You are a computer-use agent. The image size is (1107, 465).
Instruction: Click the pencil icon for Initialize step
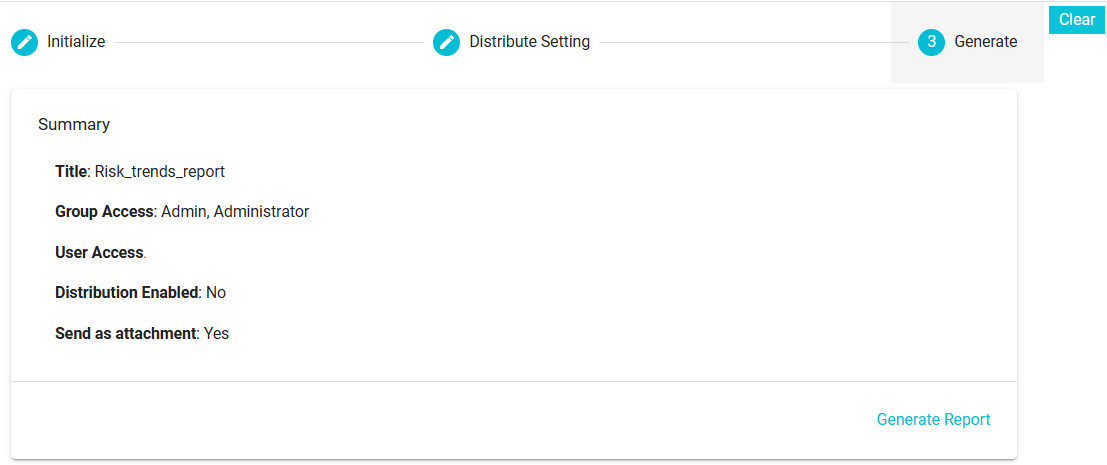point(24,42)
